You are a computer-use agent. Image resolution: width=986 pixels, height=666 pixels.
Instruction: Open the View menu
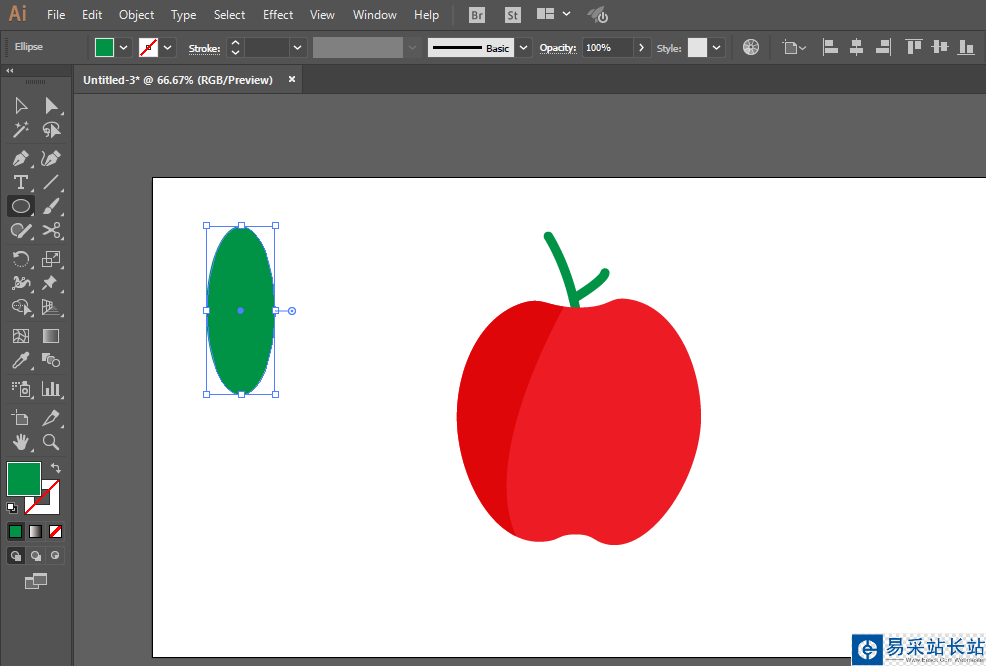pos(322,14)
